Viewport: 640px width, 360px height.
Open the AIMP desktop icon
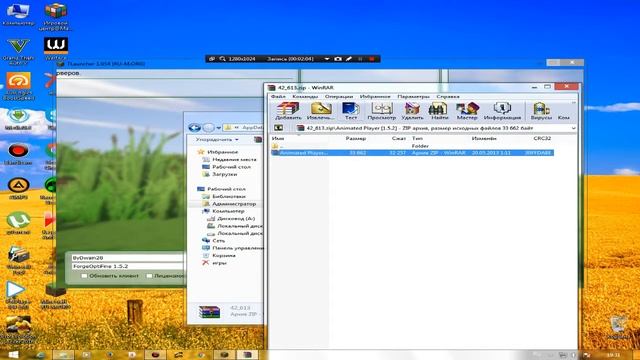click(x=18, y=189)
